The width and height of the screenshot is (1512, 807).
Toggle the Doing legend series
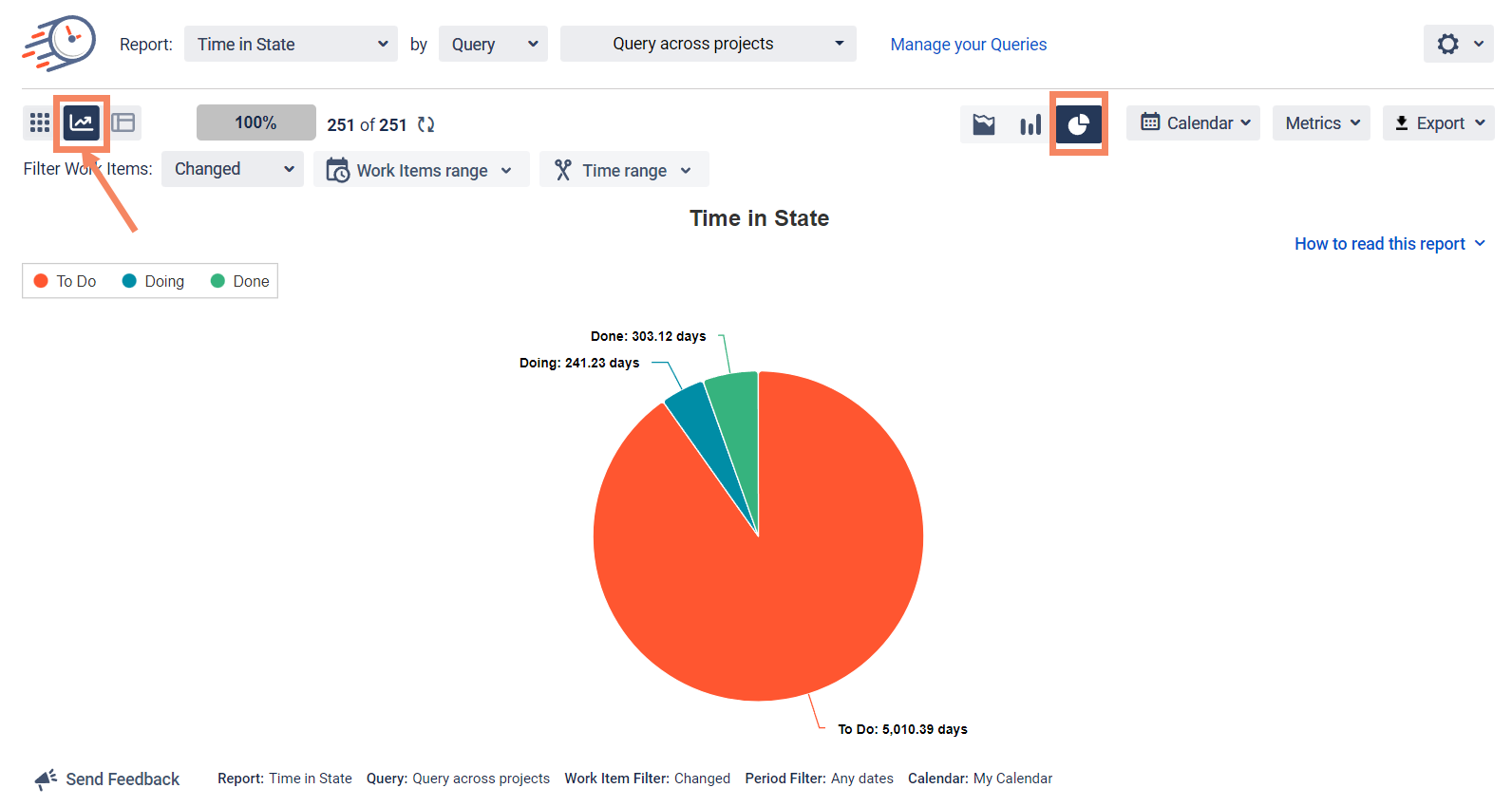click(x=154, y=281)
